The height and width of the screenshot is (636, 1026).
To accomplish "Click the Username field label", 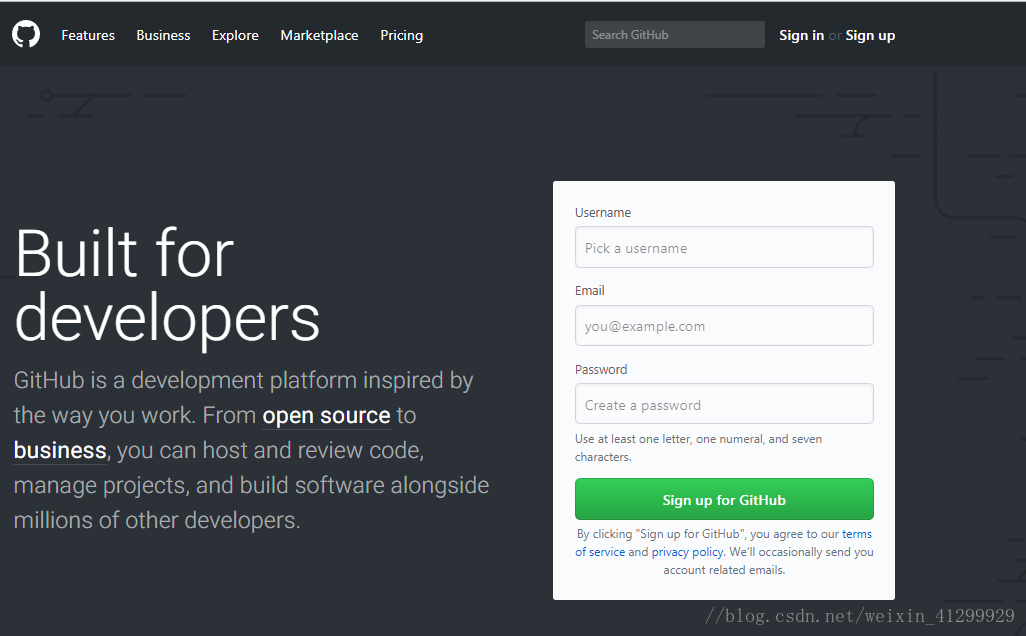I will pyautogui.click(x=603, y=213).
